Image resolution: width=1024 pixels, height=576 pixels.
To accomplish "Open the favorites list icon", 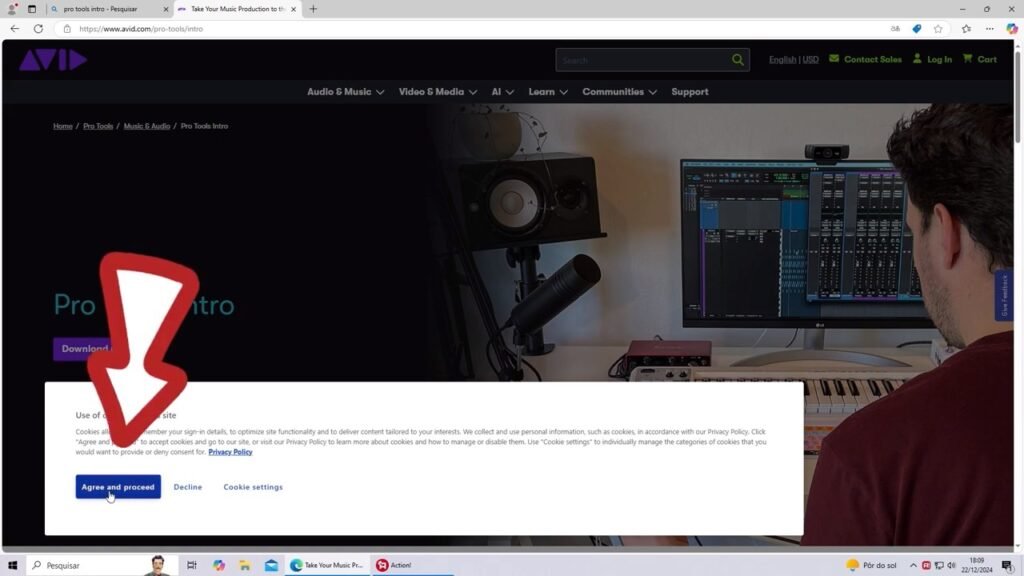I will tap(966, 29).
